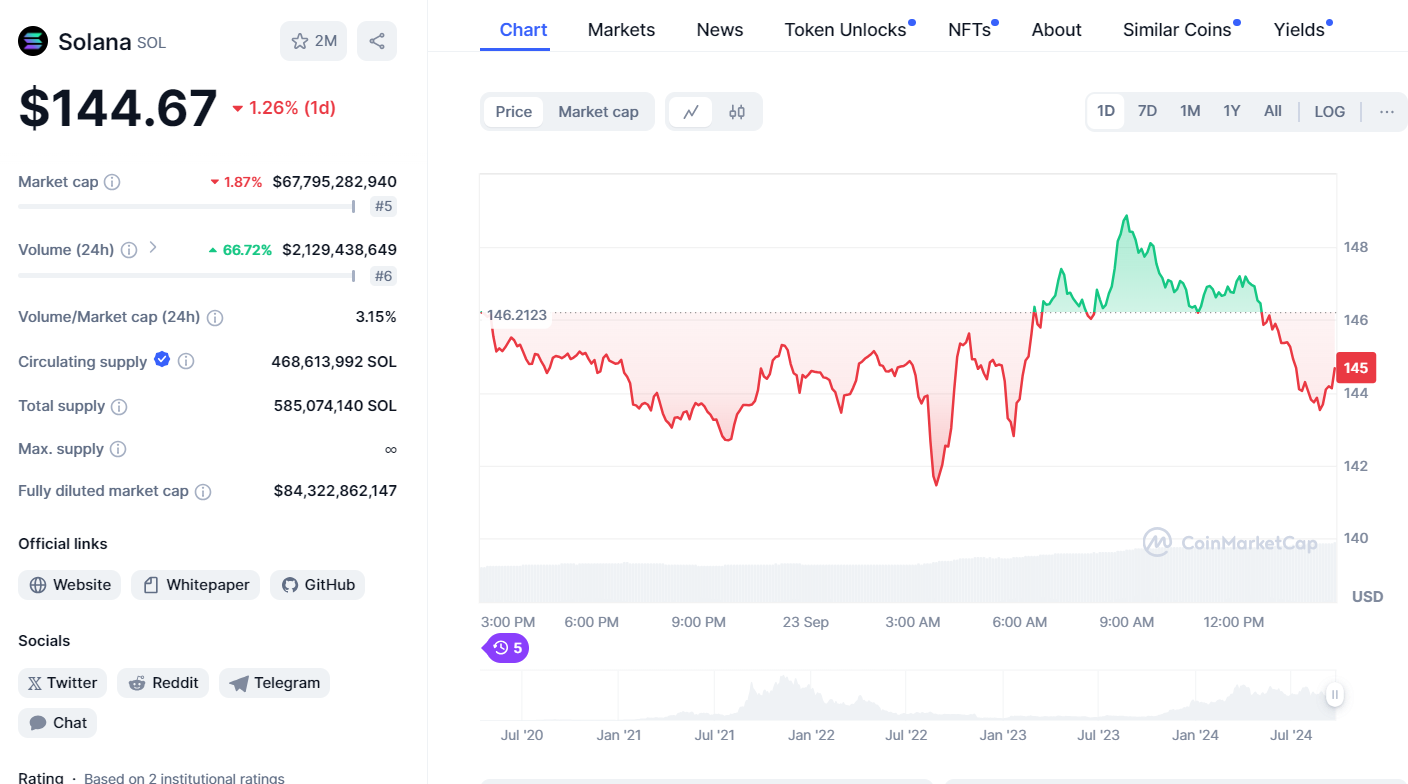The width and height of the screenshot is (1408, 784).
Task: Open the Token Unlocks tab
Action: click(x=846, y=30)
